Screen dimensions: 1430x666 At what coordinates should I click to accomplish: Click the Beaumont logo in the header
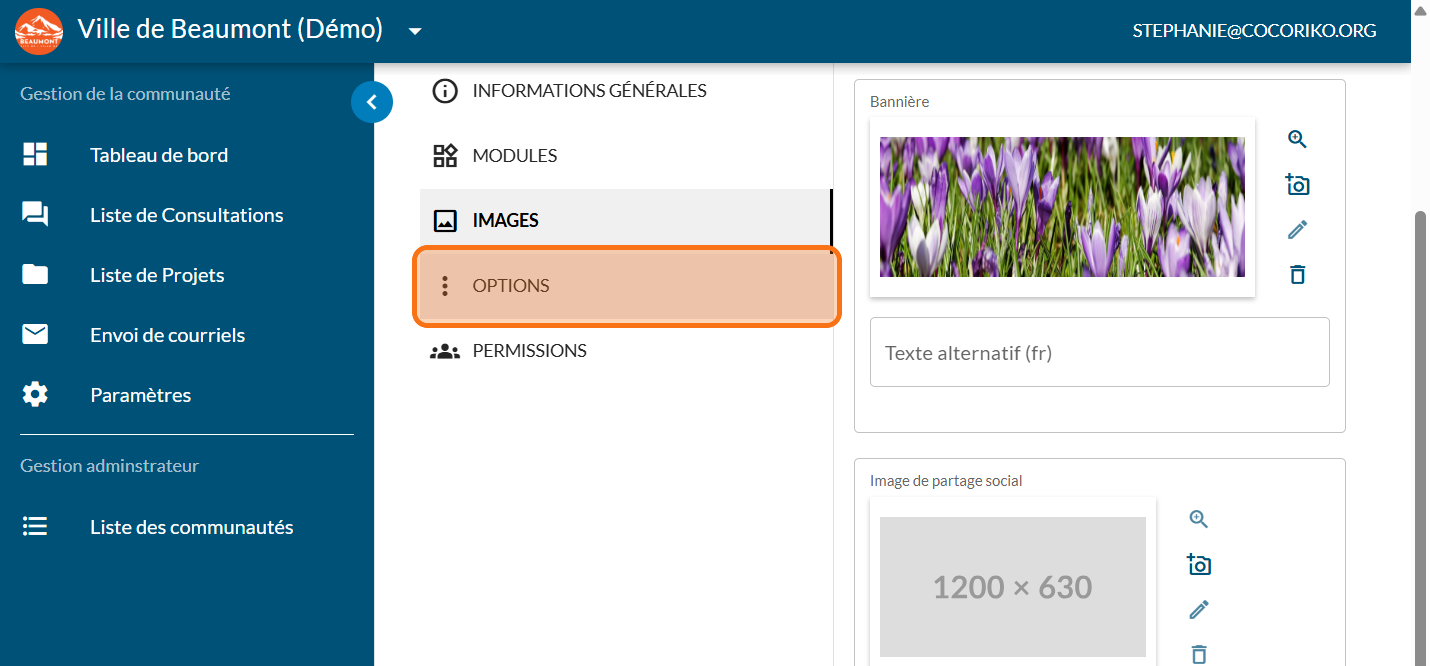coord(39,31)
